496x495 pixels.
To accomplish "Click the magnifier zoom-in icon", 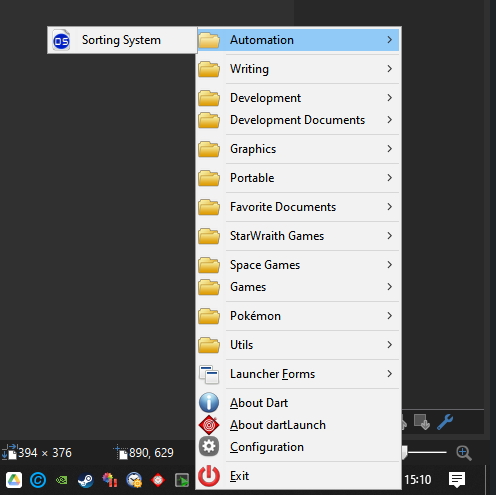I will point(464,453).
